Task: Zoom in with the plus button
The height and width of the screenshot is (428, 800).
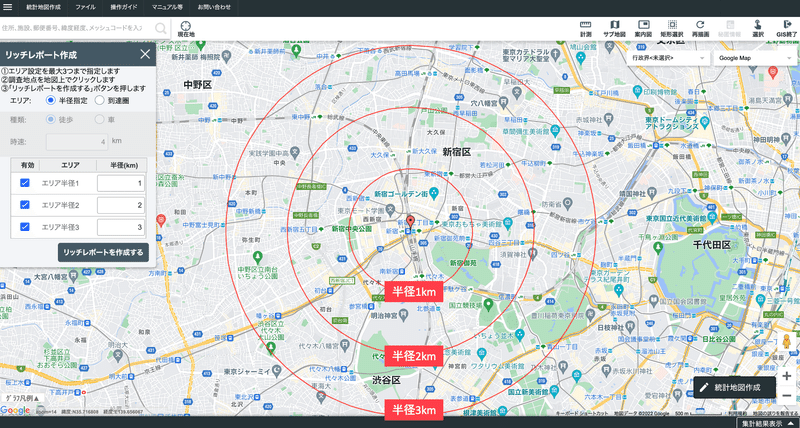Action: coord(786,375)
